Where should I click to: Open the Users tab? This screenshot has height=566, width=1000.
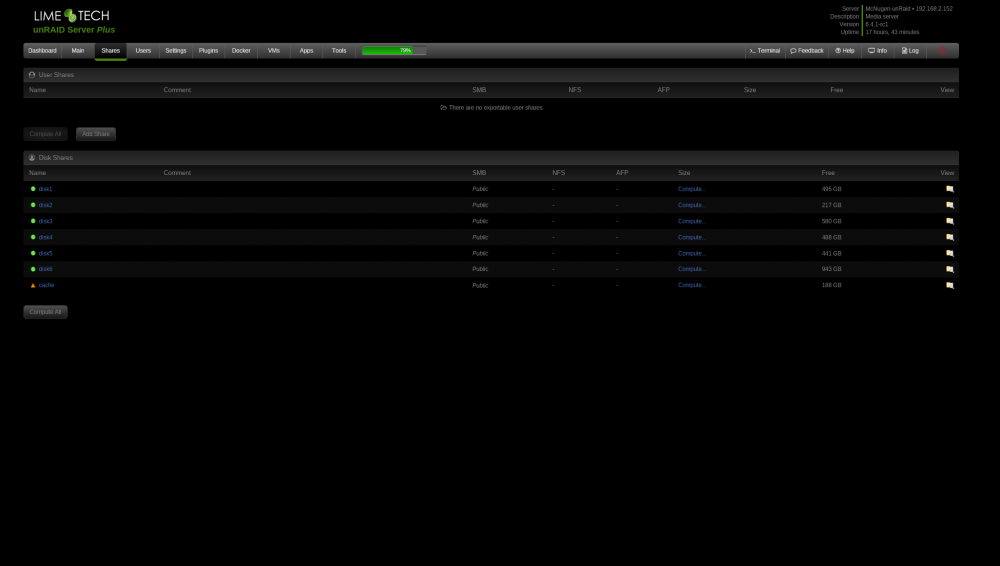tap(143, 50)
